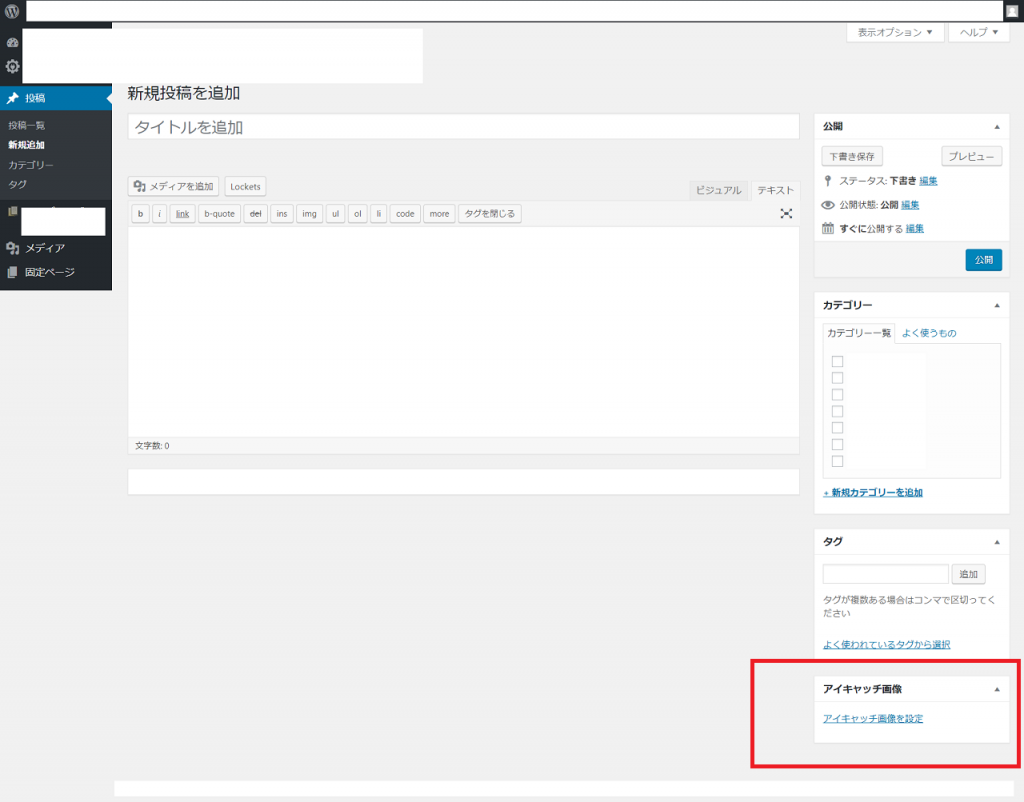Click アイキャッチ画像を設定 link

(x=873, y=718)
